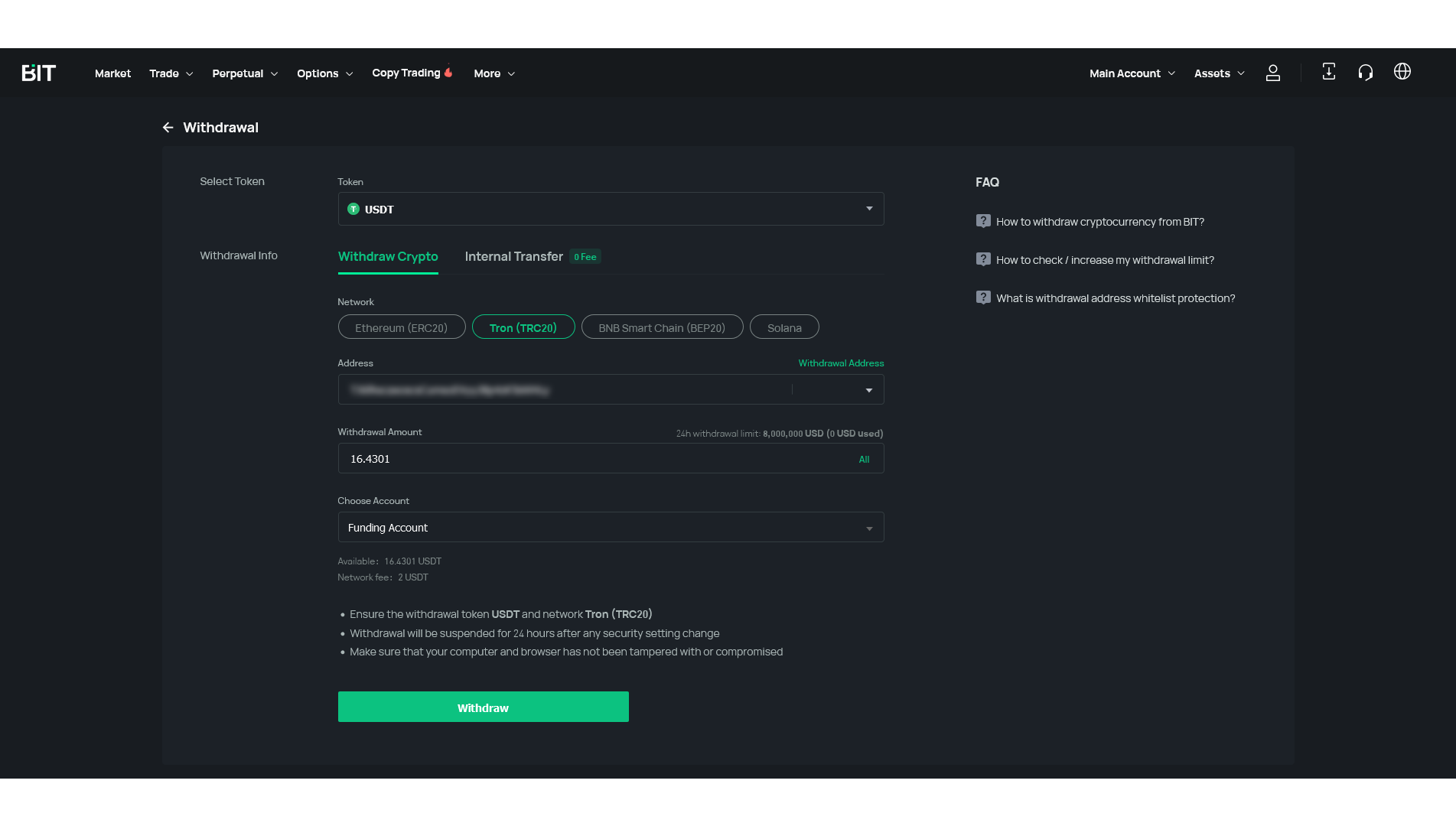Image resolution: width=1456 pixels, height=826 pixels.
Task: Click the 0 Fee badge
Action: [x=585, y=257]
